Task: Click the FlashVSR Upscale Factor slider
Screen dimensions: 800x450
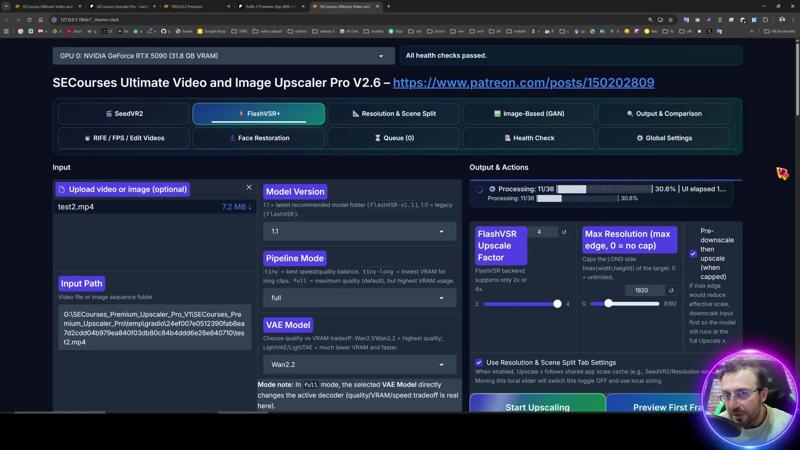Action: (x=522, y=304)
